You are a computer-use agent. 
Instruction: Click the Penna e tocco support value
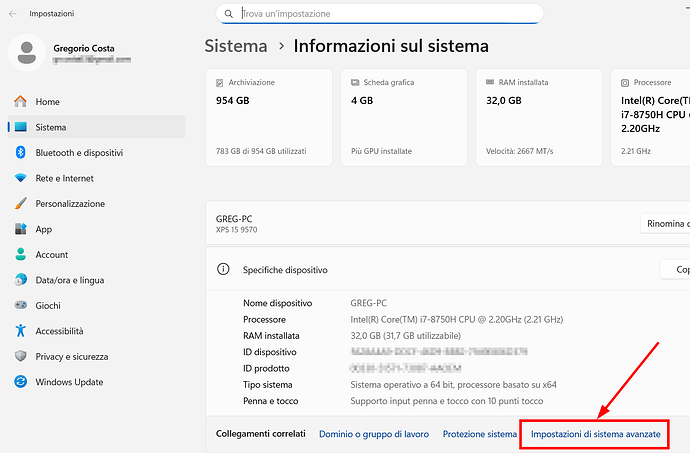(x=447, y=401)
